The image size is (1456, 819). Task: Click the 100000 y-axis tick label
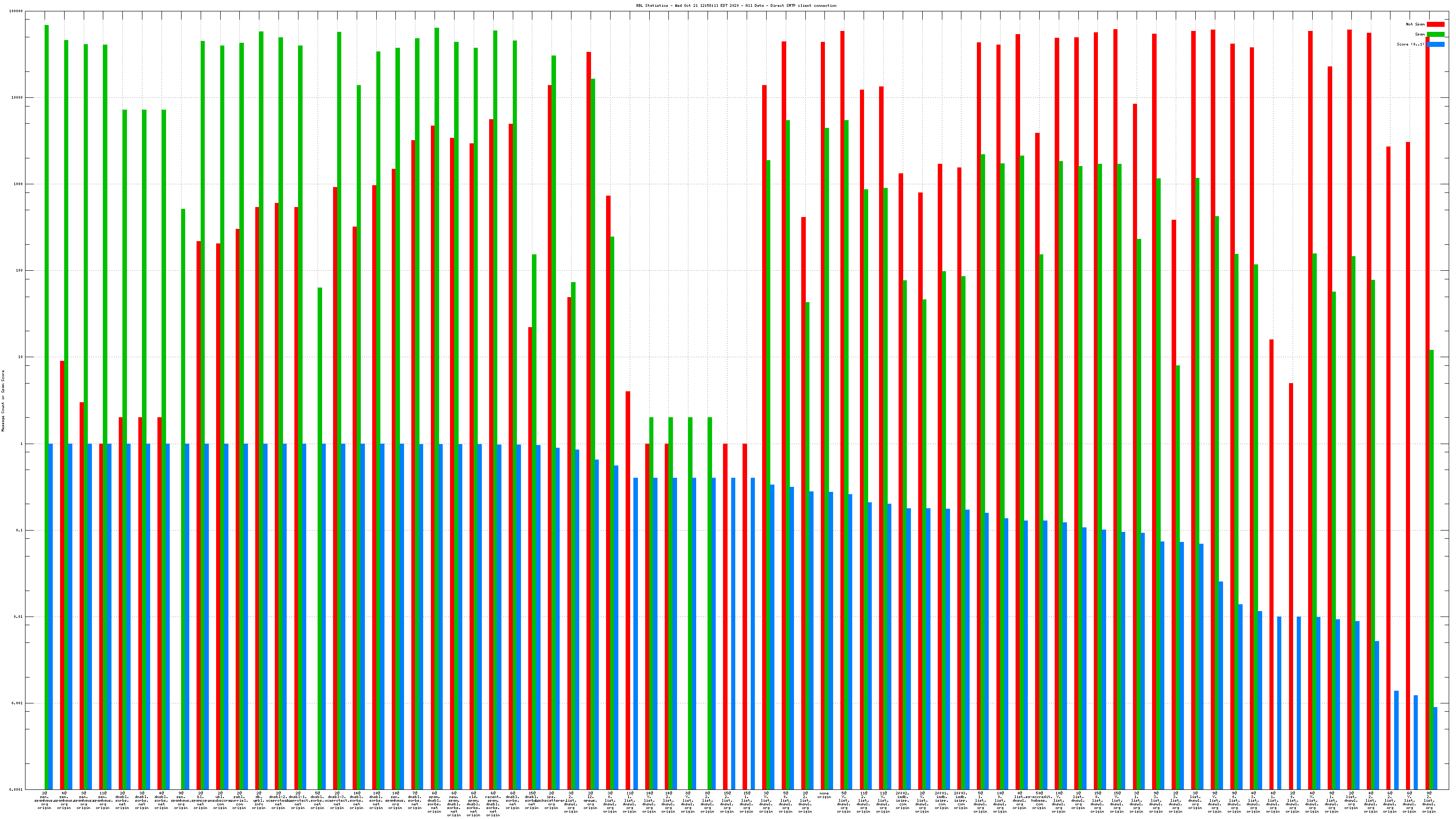click(16, 11)
